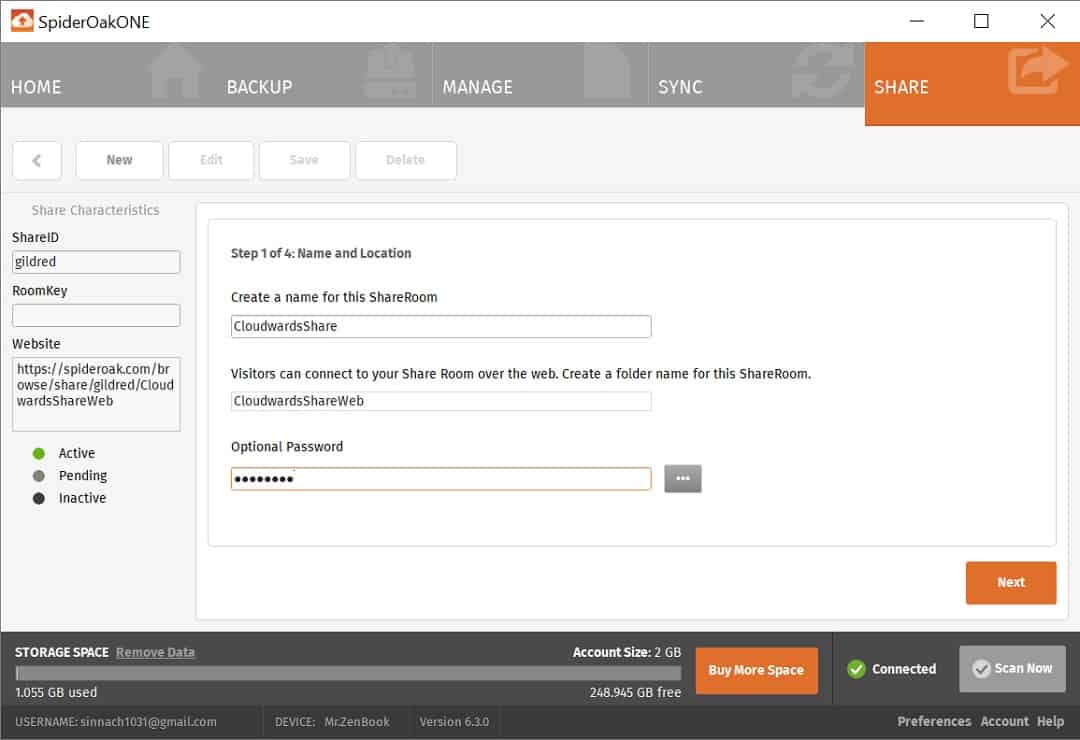Click the Optional Password field
The width and height of the screenshot is (1080, 740).
click(440, 479)
